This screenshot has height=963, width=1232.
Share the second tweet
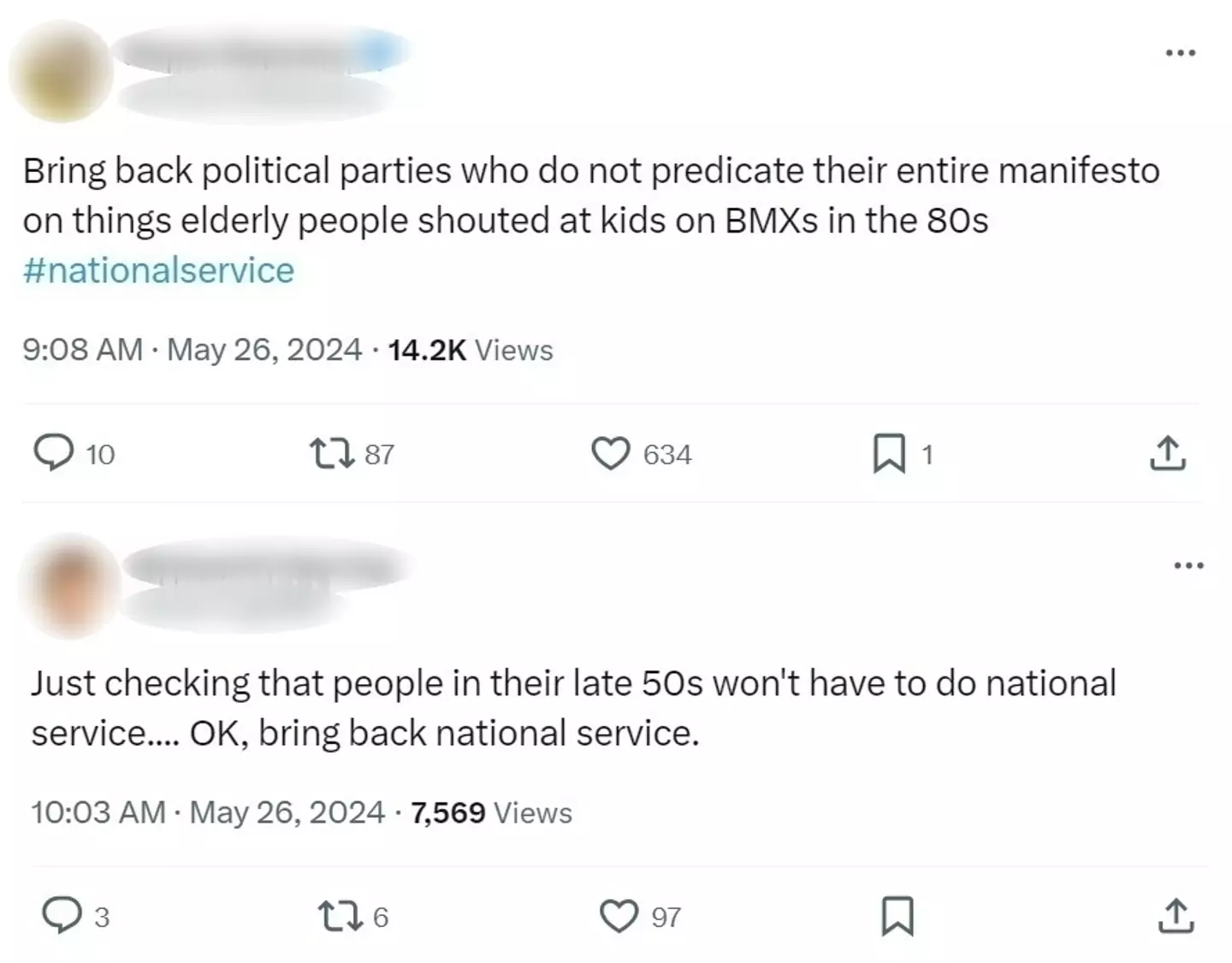pos(1176,915)
